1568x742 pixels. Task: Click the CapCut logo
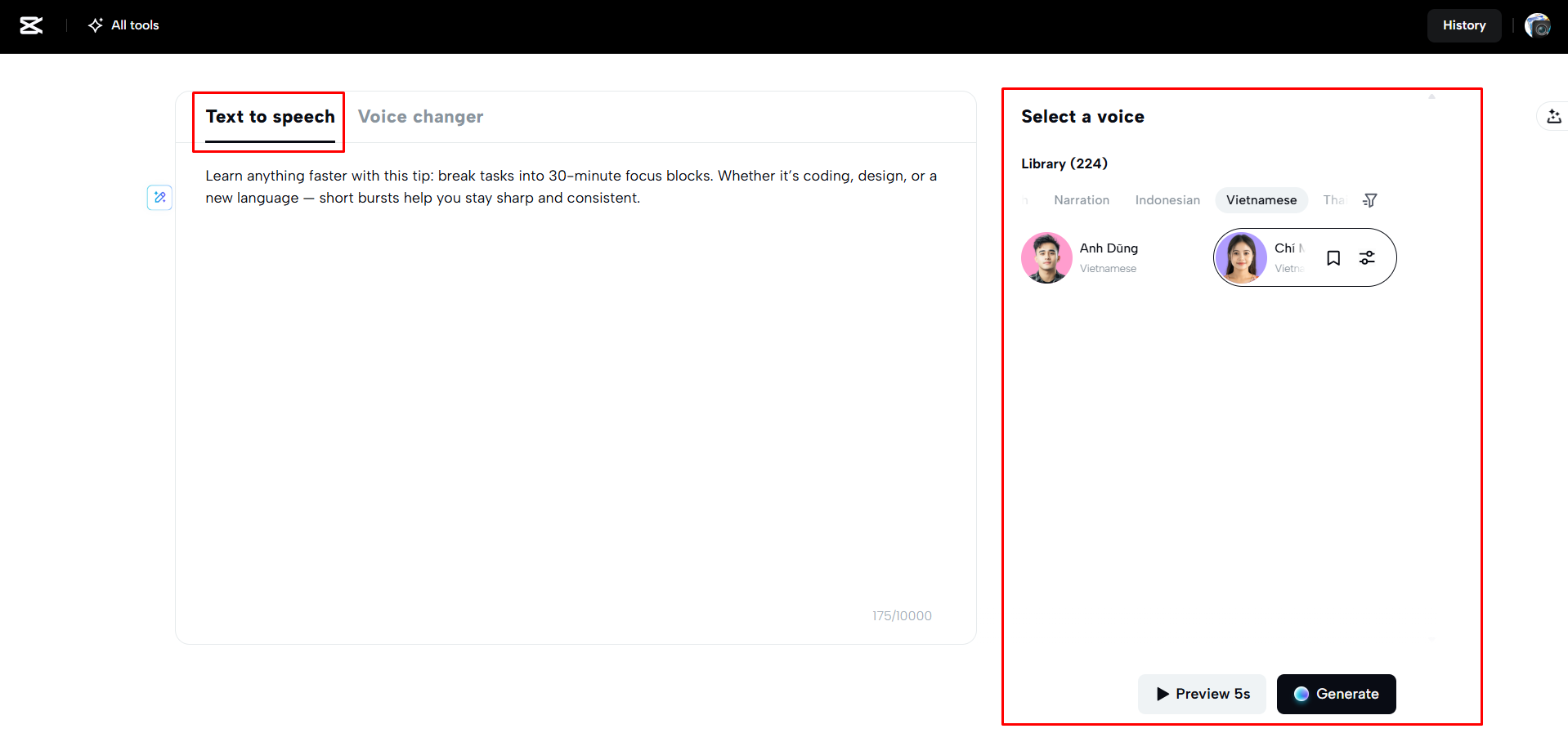click(30, 25)
